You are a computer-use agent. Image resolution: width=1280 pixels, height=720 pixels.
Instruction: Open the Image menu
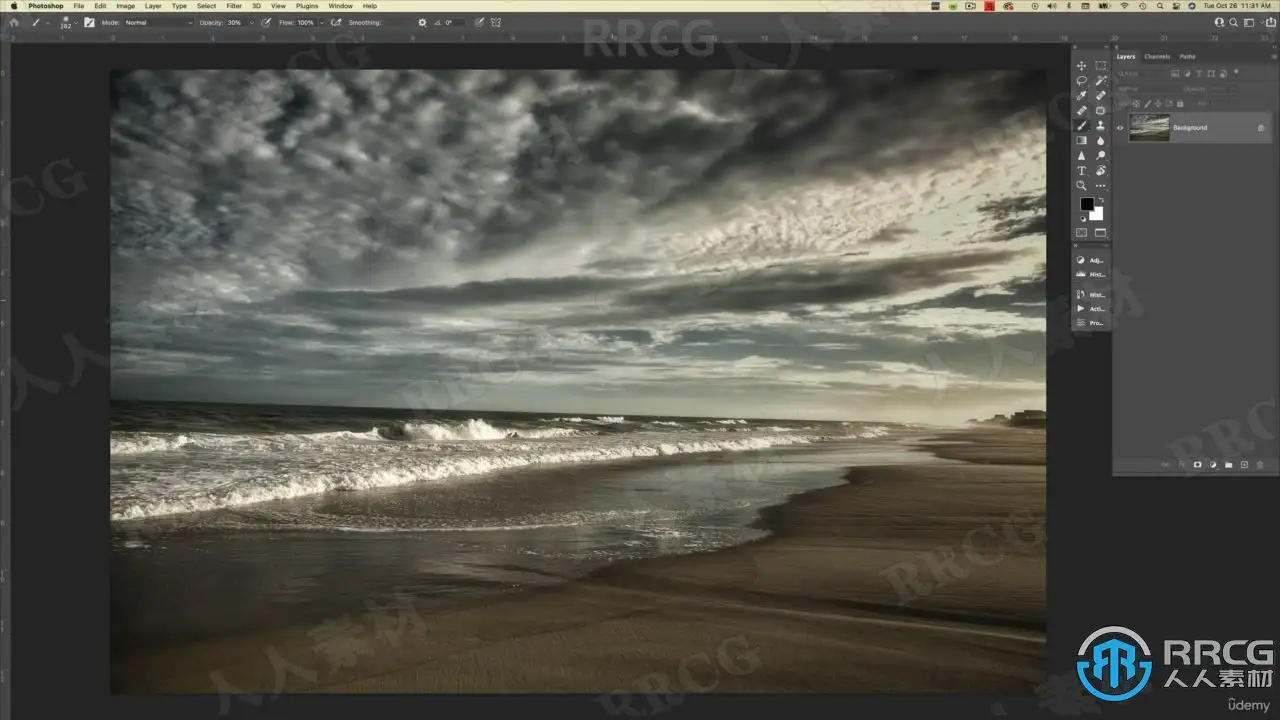125,6
